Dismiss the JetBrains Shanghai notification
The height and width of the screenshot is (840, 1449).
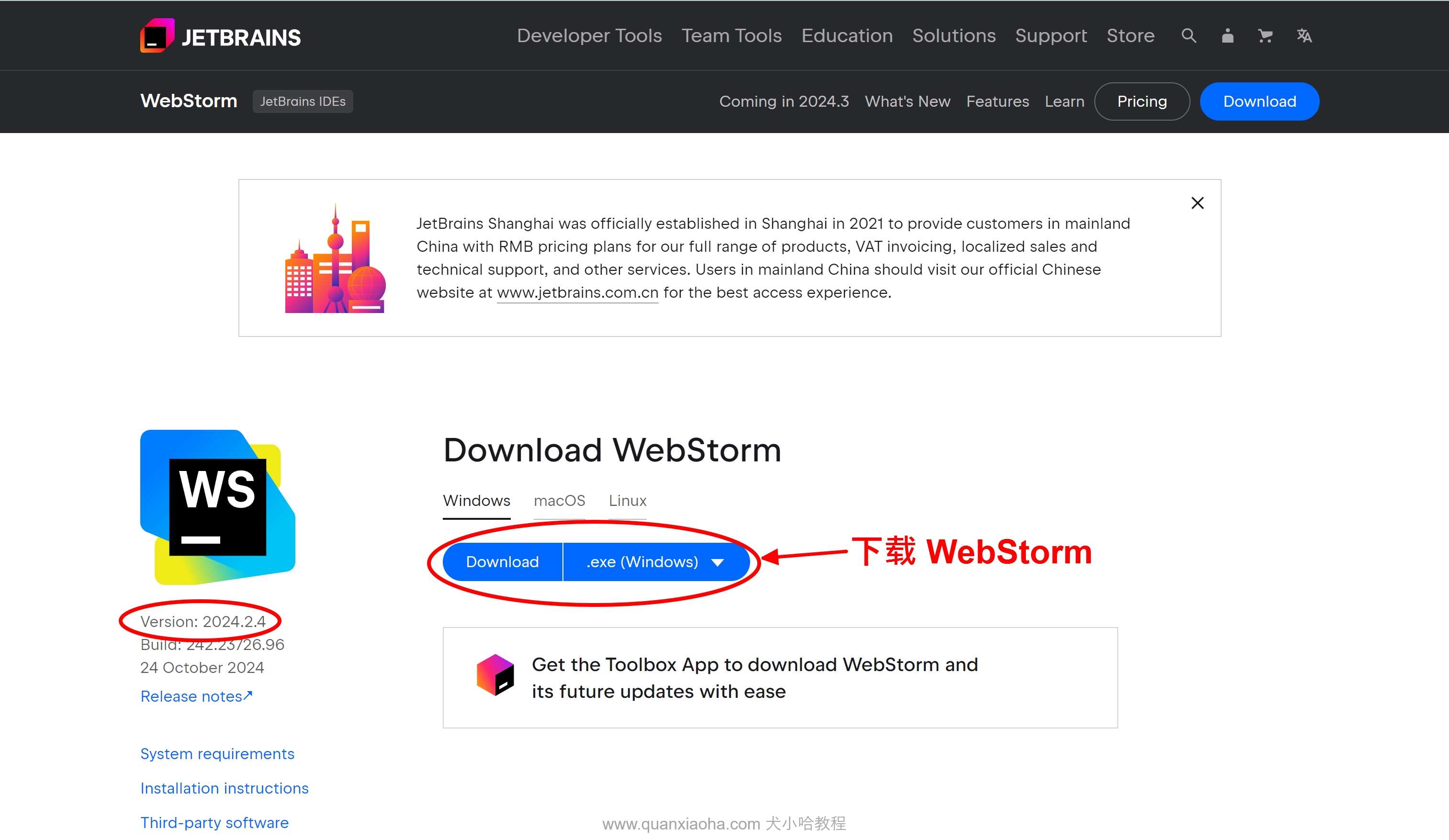coord(1198,204)
